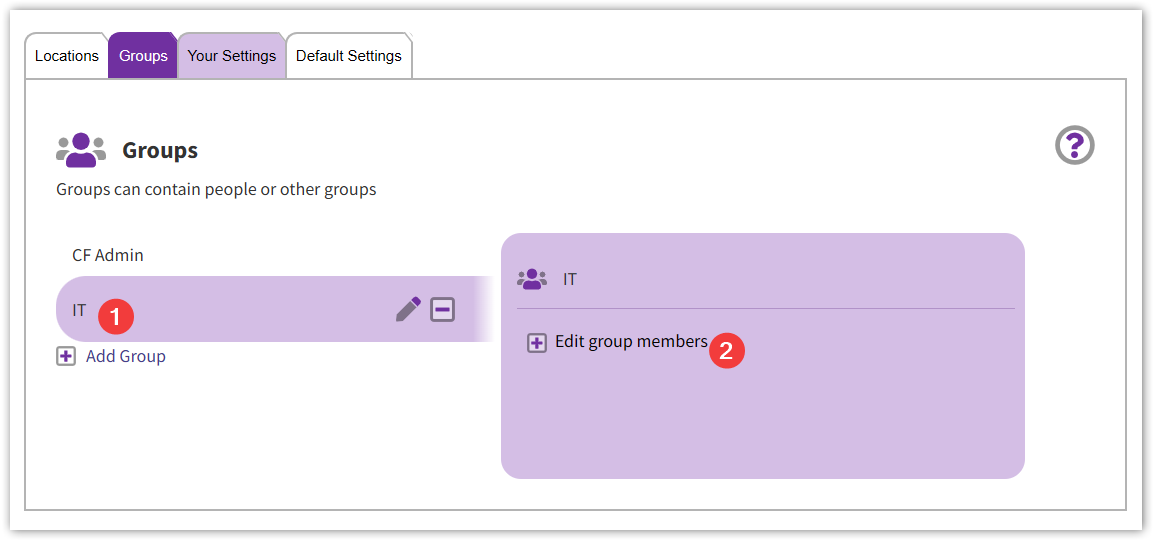Click the Groups heading text
1153x540 pixels.
tap(160, 150)
